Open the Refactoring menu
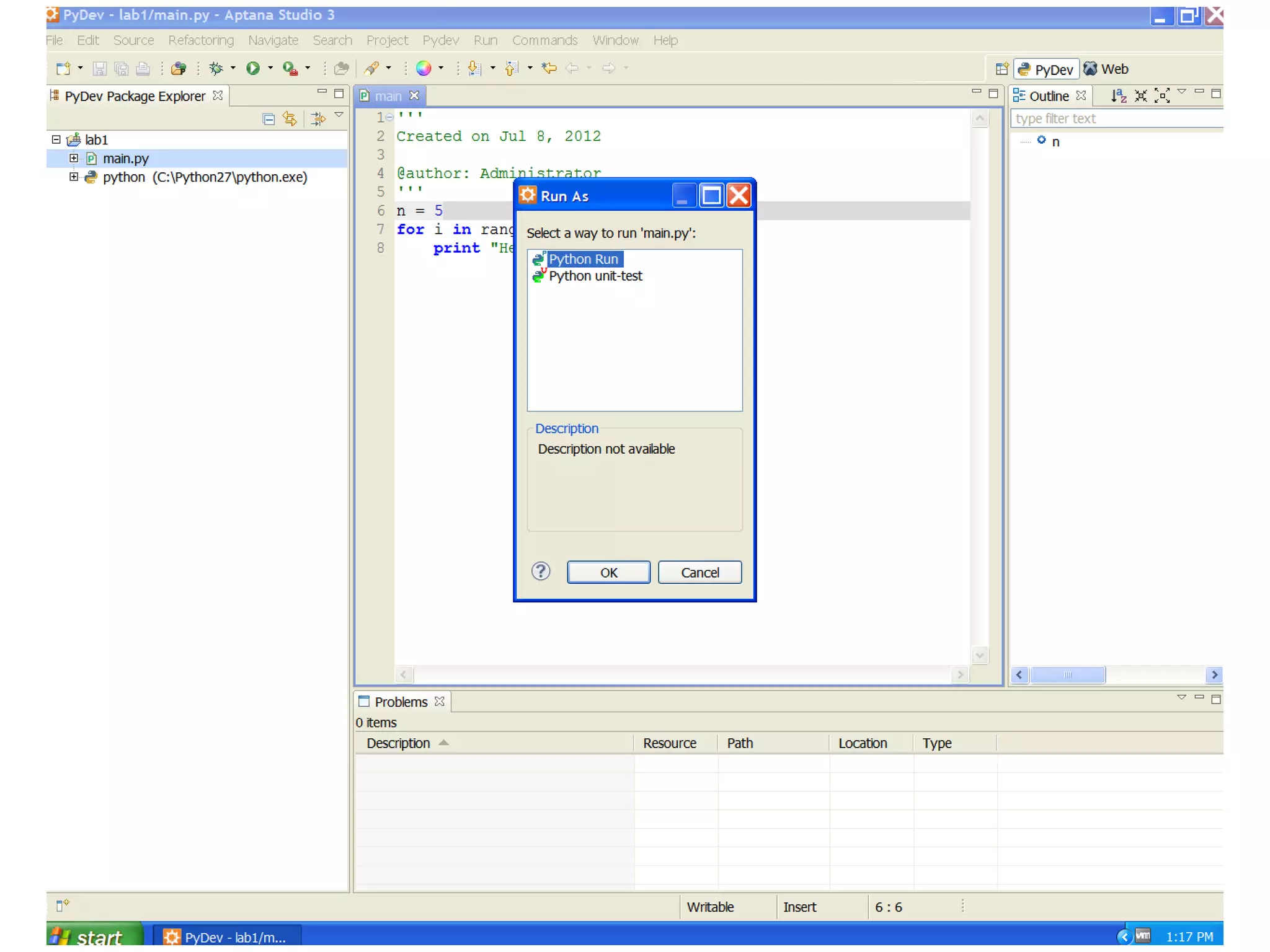 [201, 40]
